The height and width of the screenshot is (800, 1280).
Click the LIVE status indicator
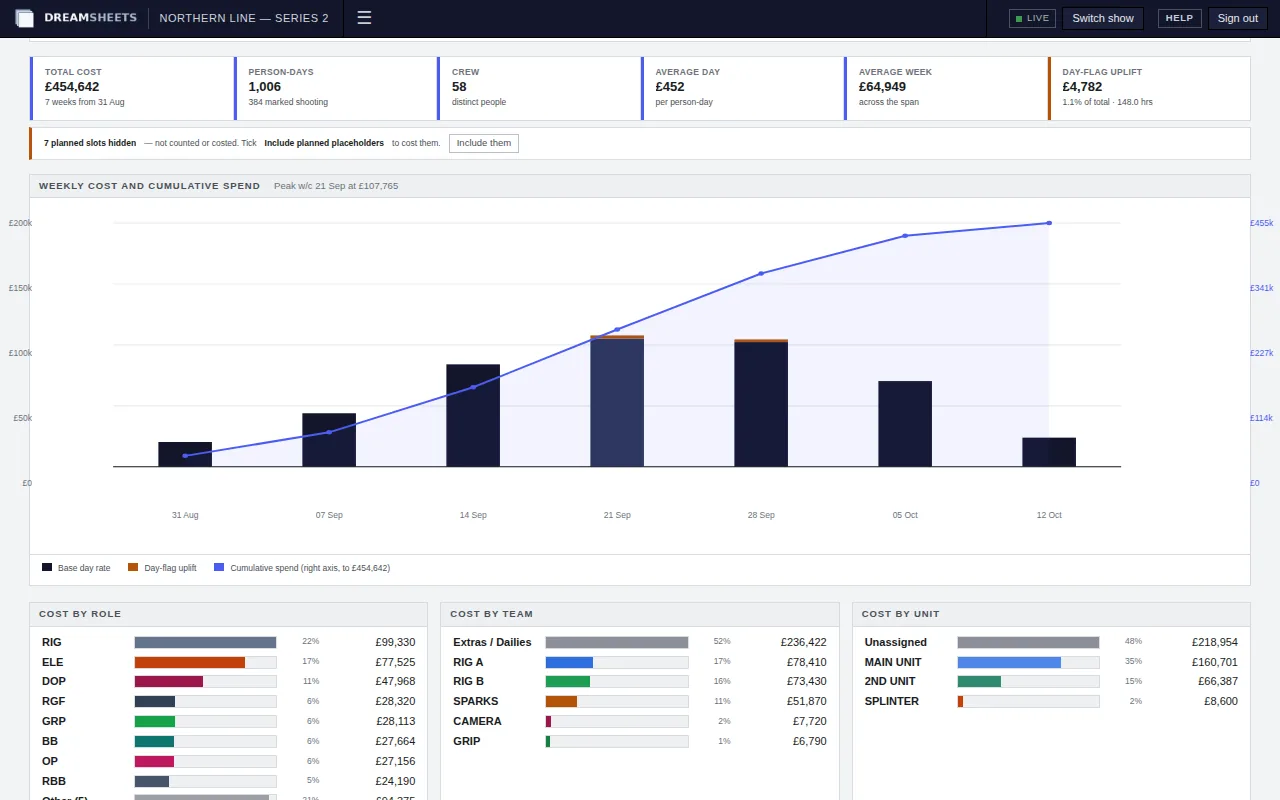click(x=1032, y=18)
